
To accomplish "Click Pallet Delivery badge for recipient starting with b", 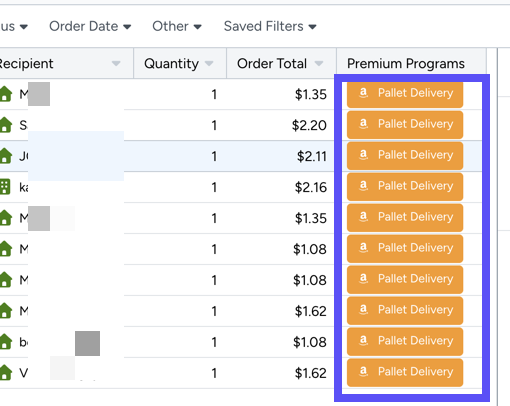I will coord(405,341).
